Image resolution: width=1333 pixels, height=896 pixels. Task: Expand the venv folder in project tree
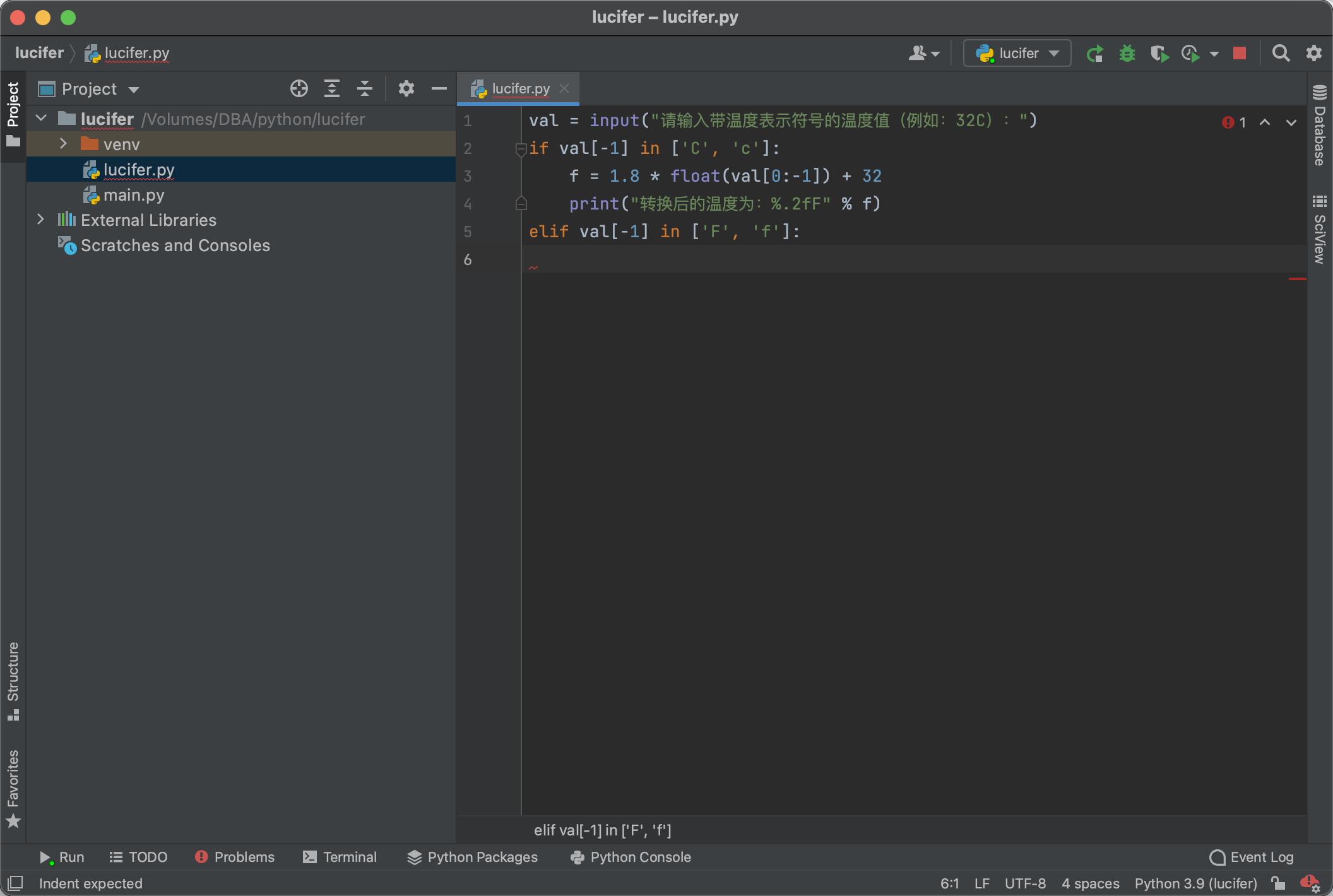[x=63, y=144]
